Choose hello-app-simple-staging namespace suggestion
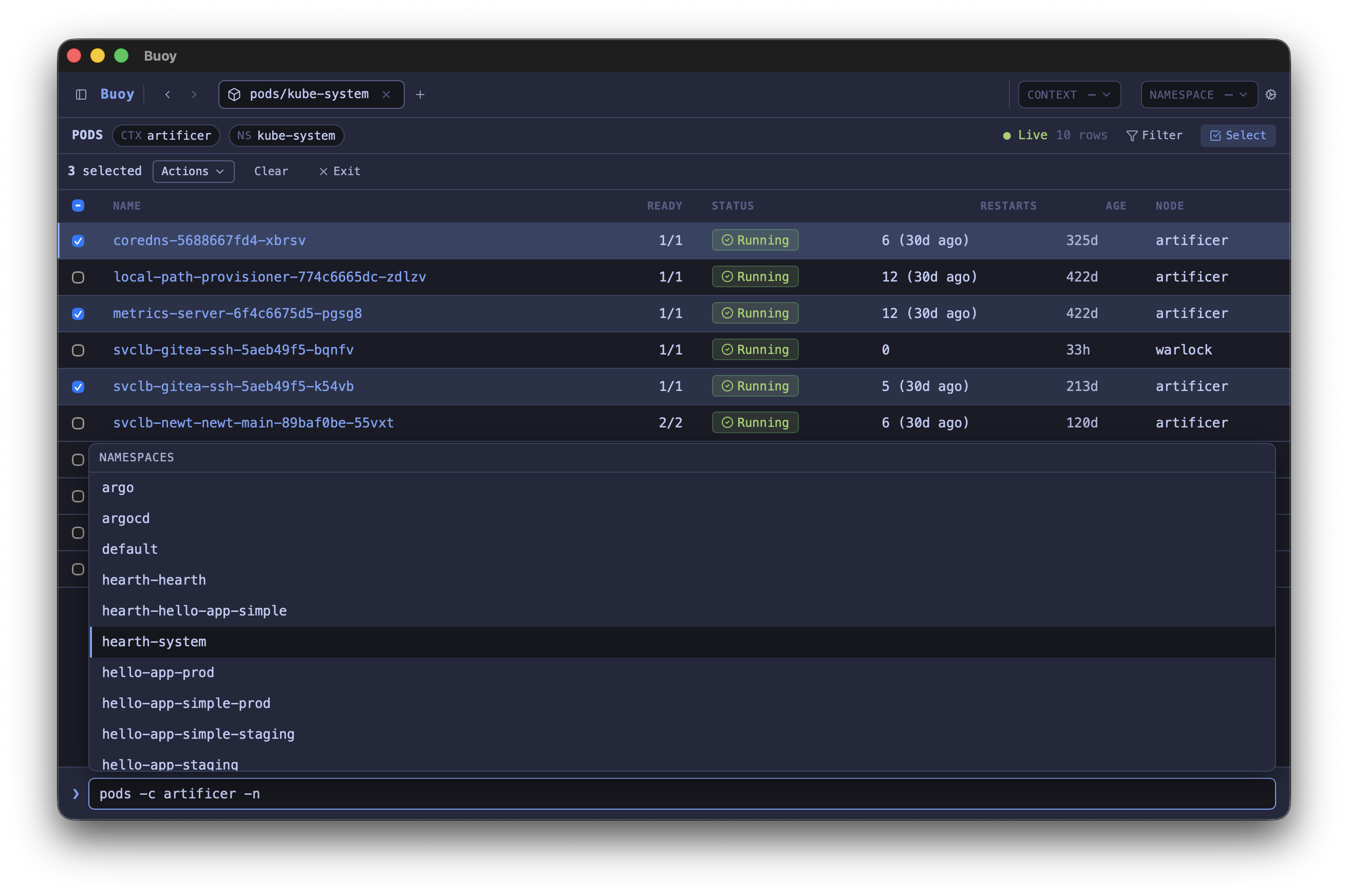Image resolution: width=1348 pixels, height=896 pixels. pyautogui.click(x=682, y=734)
